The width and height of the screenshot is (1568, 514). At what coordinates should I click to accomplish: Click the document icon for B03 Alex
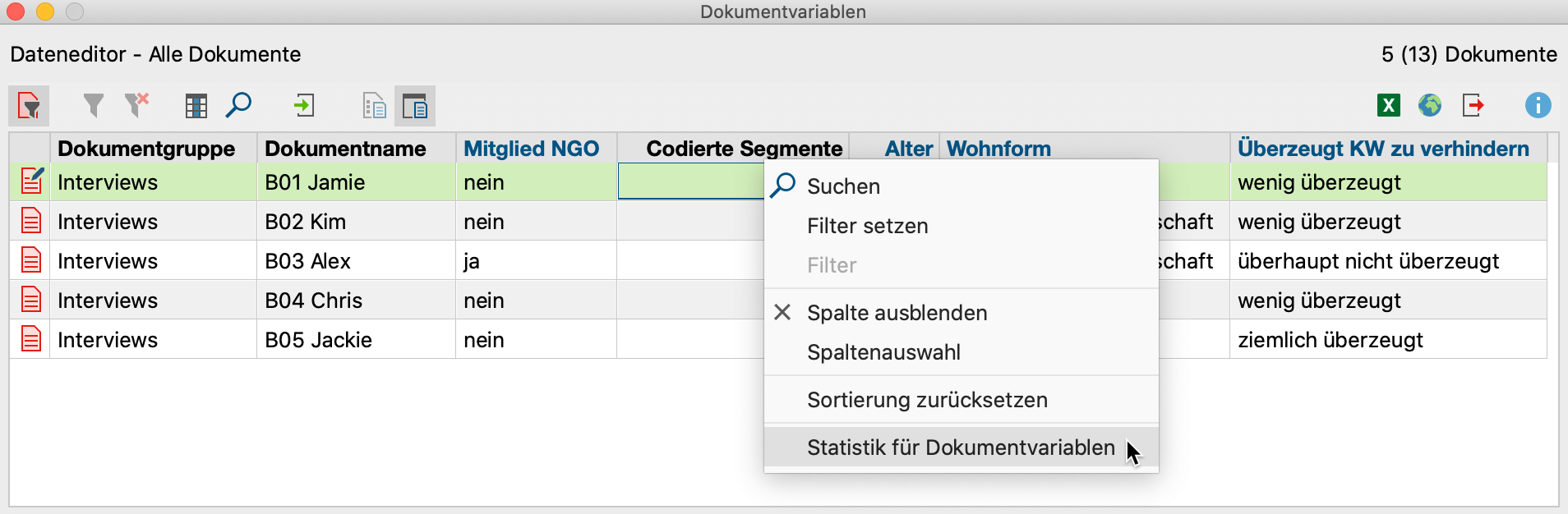coord(31,260)
